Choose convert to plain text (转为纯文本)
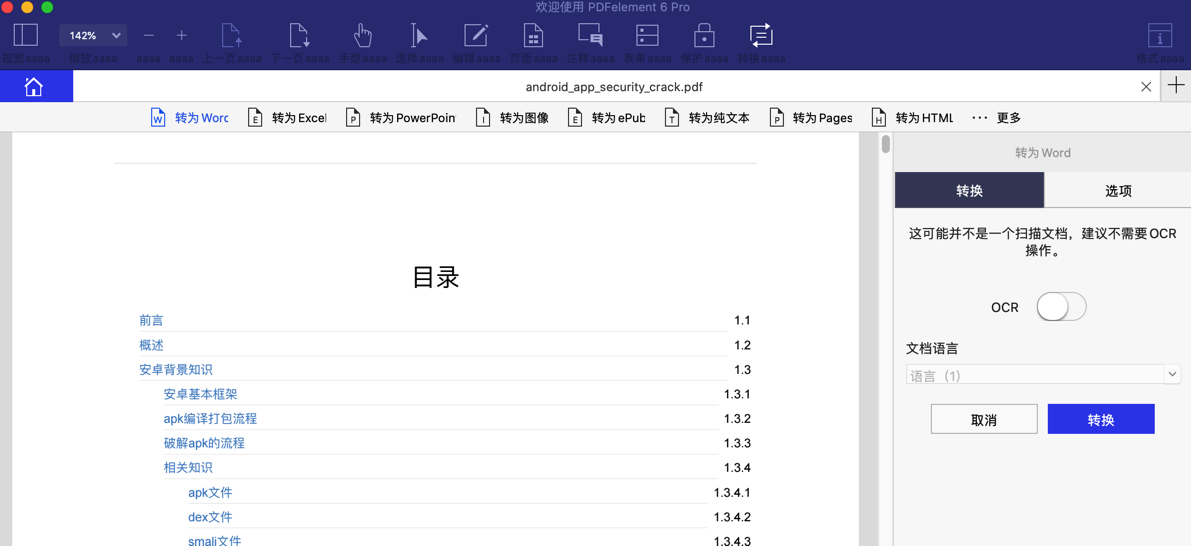 click(707, 118)
